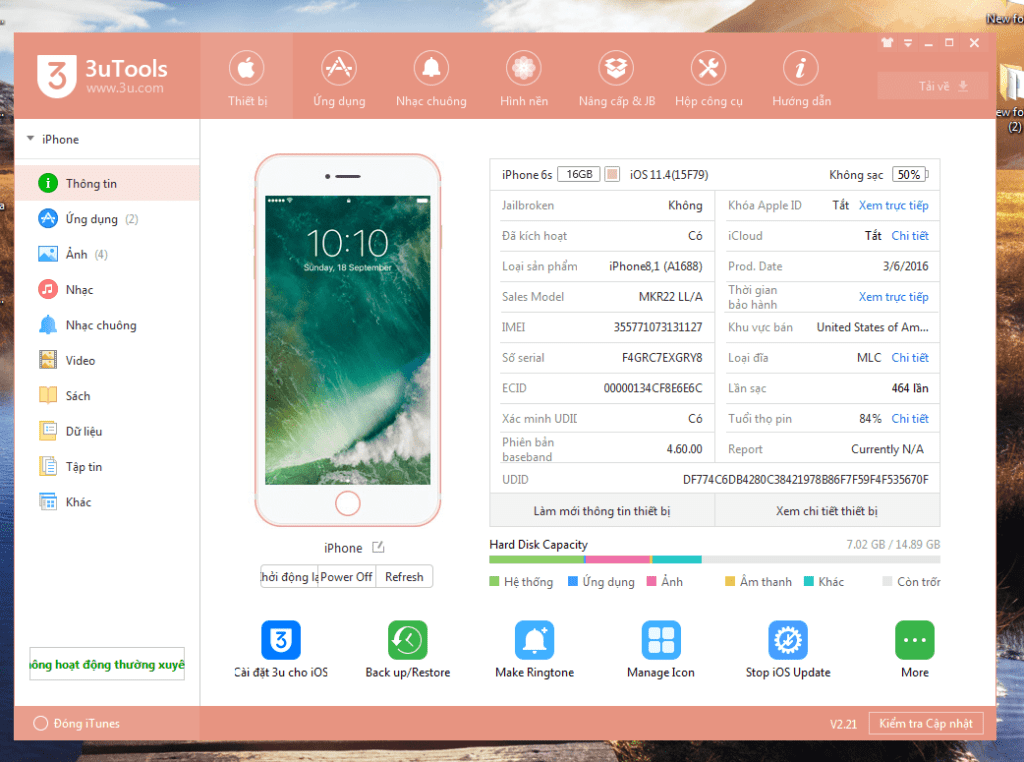Screen dimensions: 1024x762
Task: Open Nhạc music in the sidebar
Action: [107, 289]
